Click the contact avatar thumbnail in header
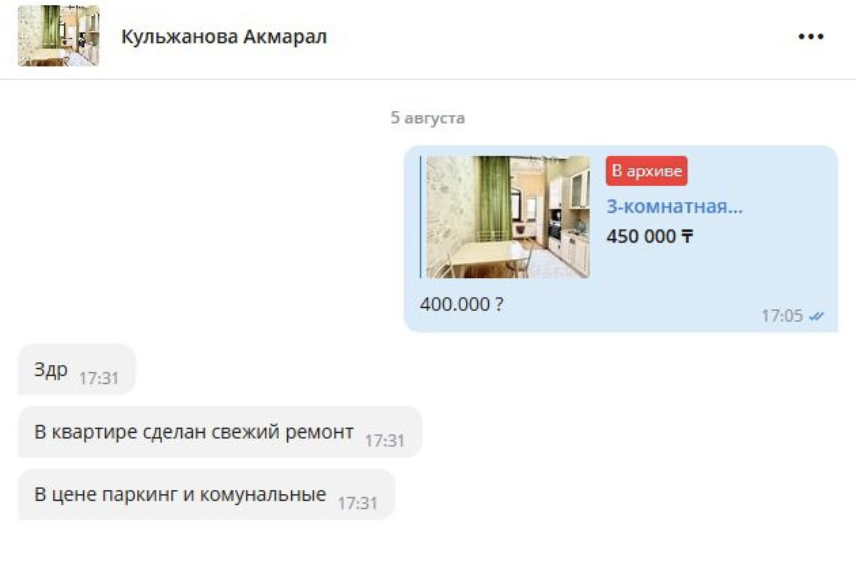The width and height of the screenshot is (856, 578). 58,36
